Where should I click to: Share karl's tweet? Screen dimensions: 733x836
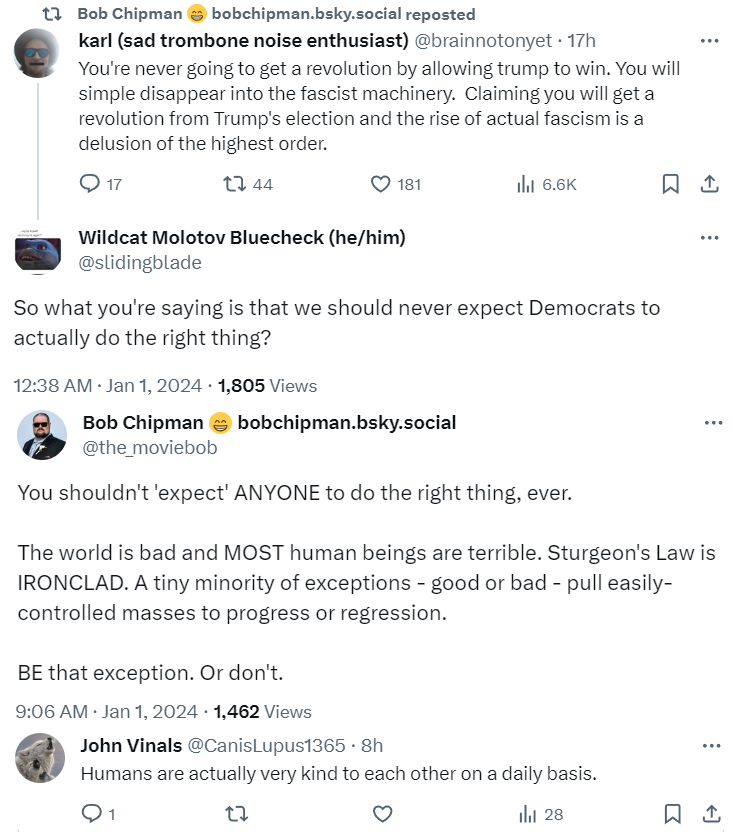(x=708, y=184)
